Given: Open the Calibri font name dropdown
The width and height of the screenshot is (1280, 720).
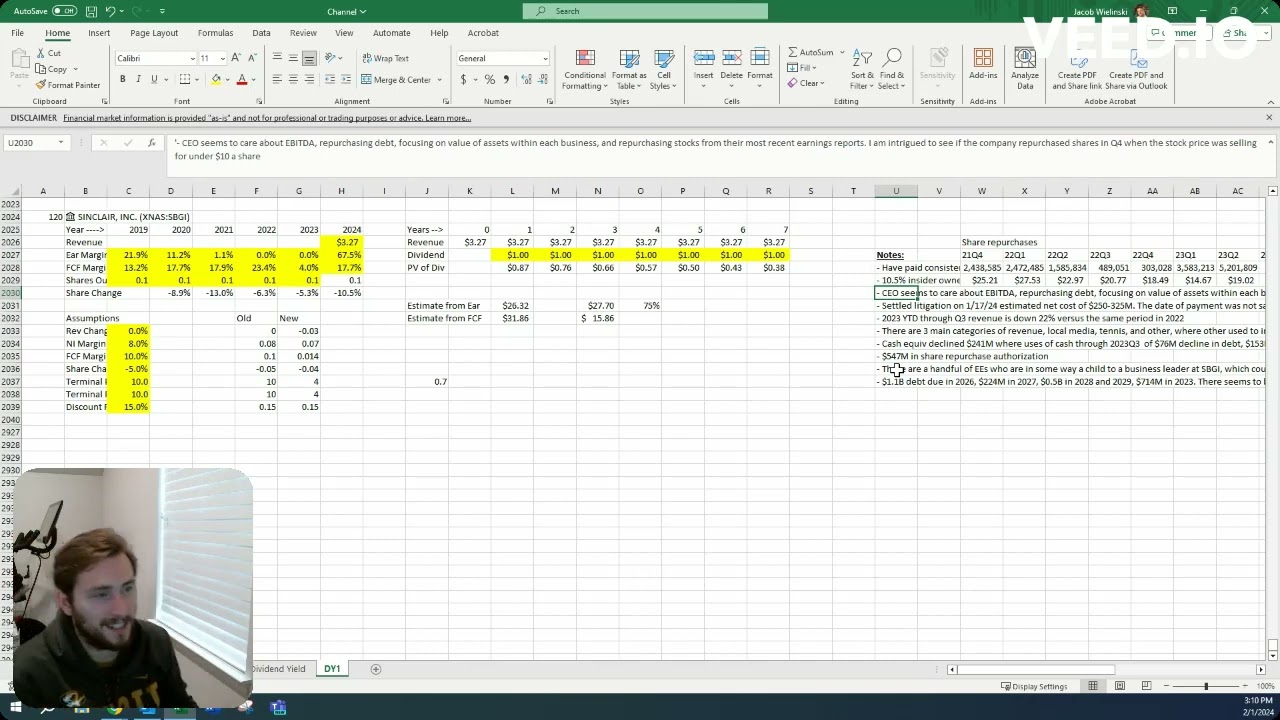Looking at the screenshot, I should coord(192,58).
